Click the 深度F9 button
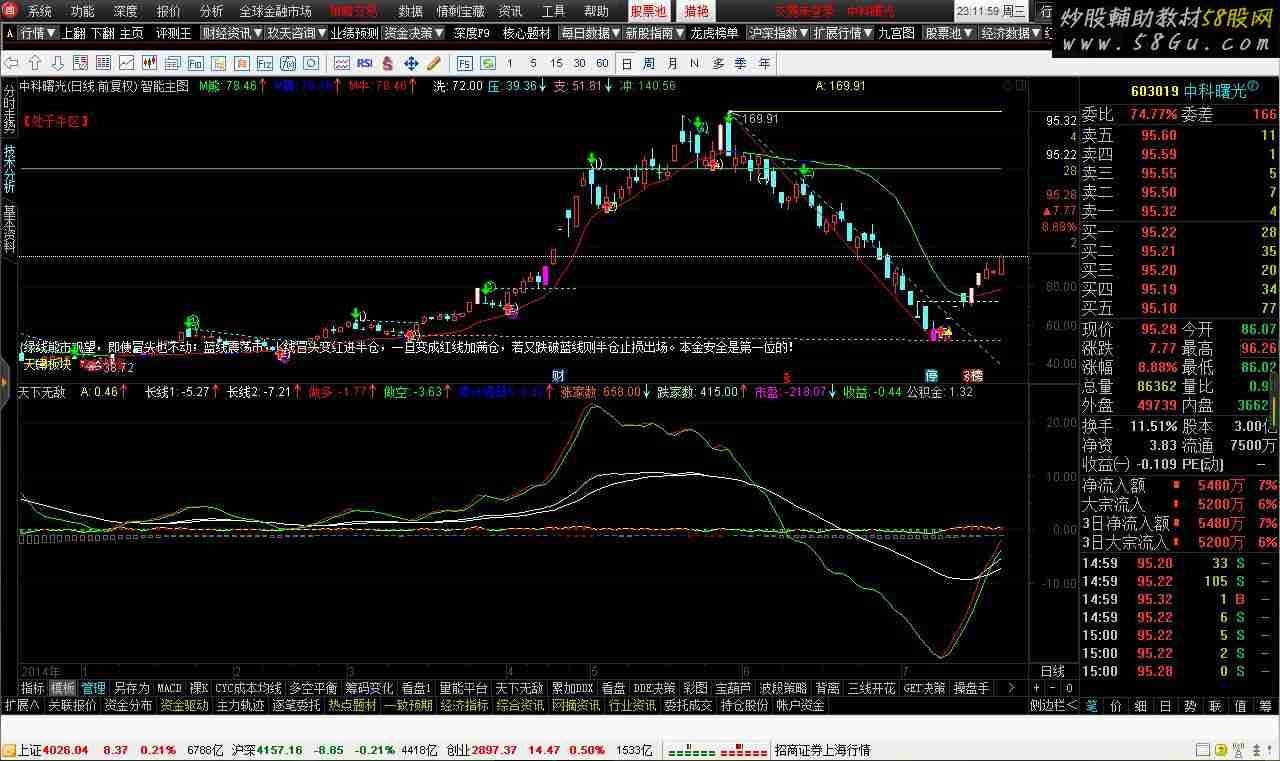This screenshot has width=1280, height=761. tap(472, 33)
